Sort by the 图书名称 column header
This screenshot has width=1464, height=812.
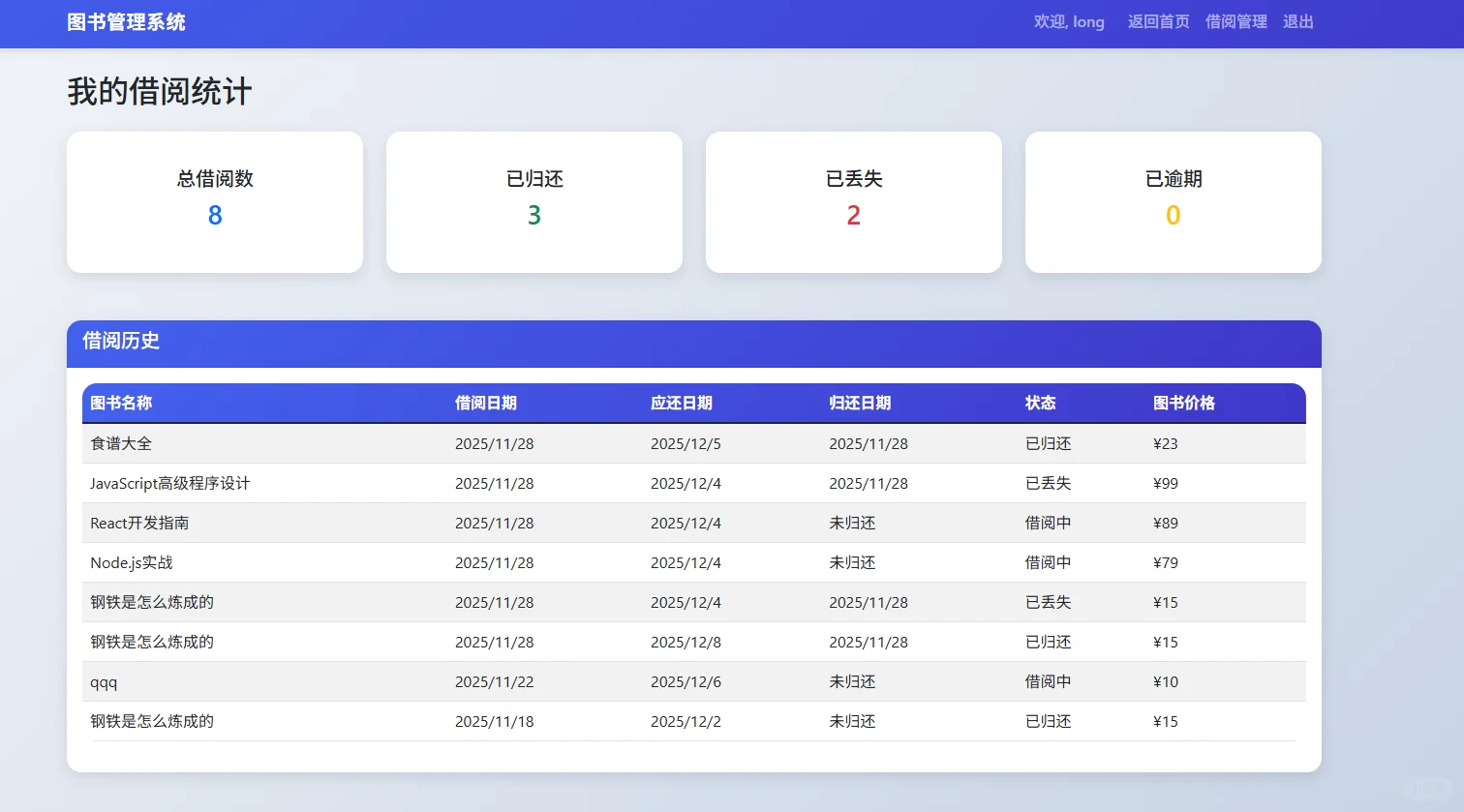[x=120, y=403]
